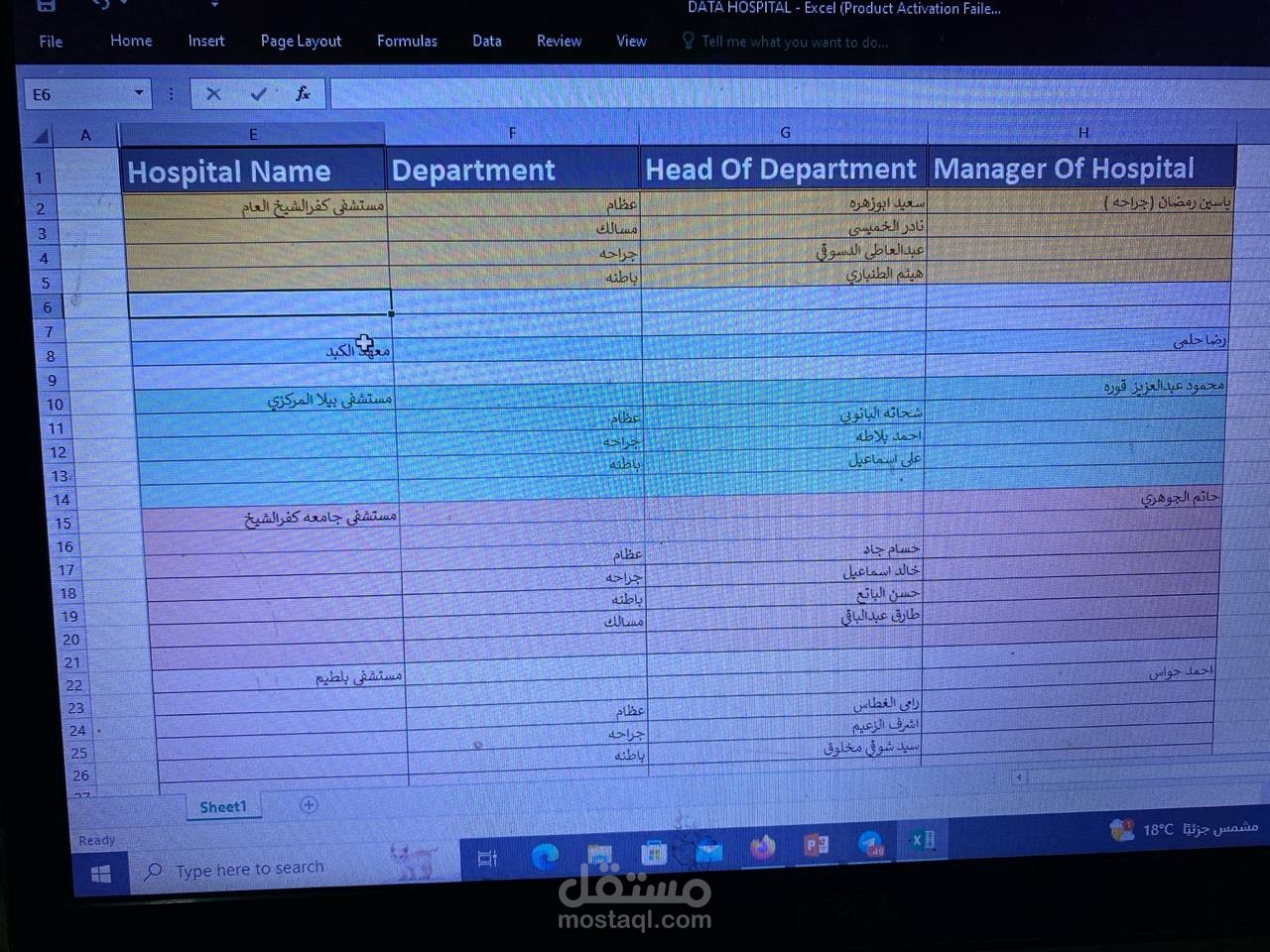
Task: Select row 1 header
Action: point(40,178)
